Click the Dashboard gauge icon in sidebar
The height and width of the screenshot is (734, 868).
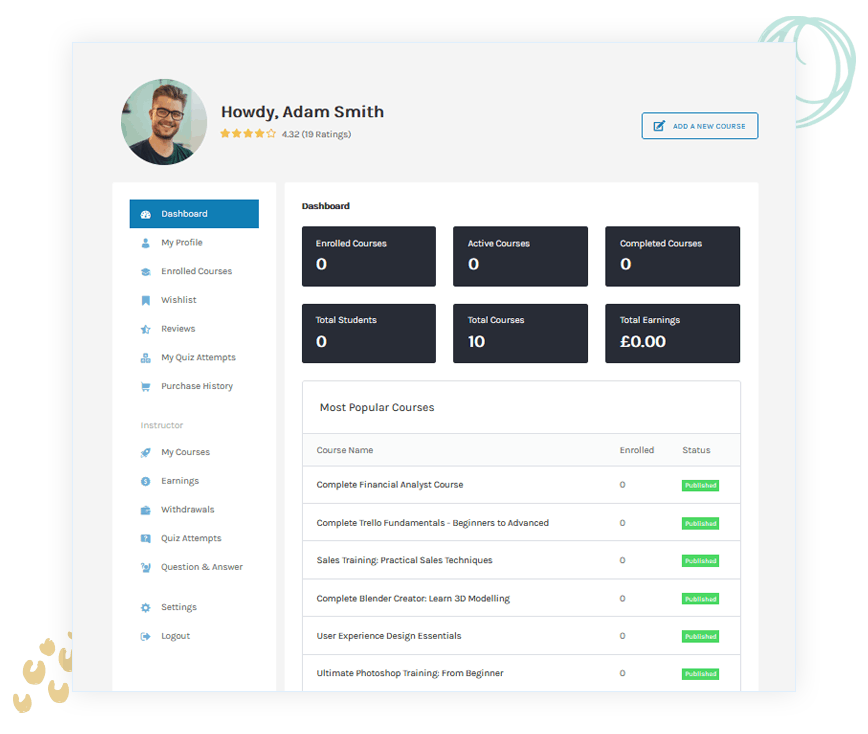[x=145, y=214]
